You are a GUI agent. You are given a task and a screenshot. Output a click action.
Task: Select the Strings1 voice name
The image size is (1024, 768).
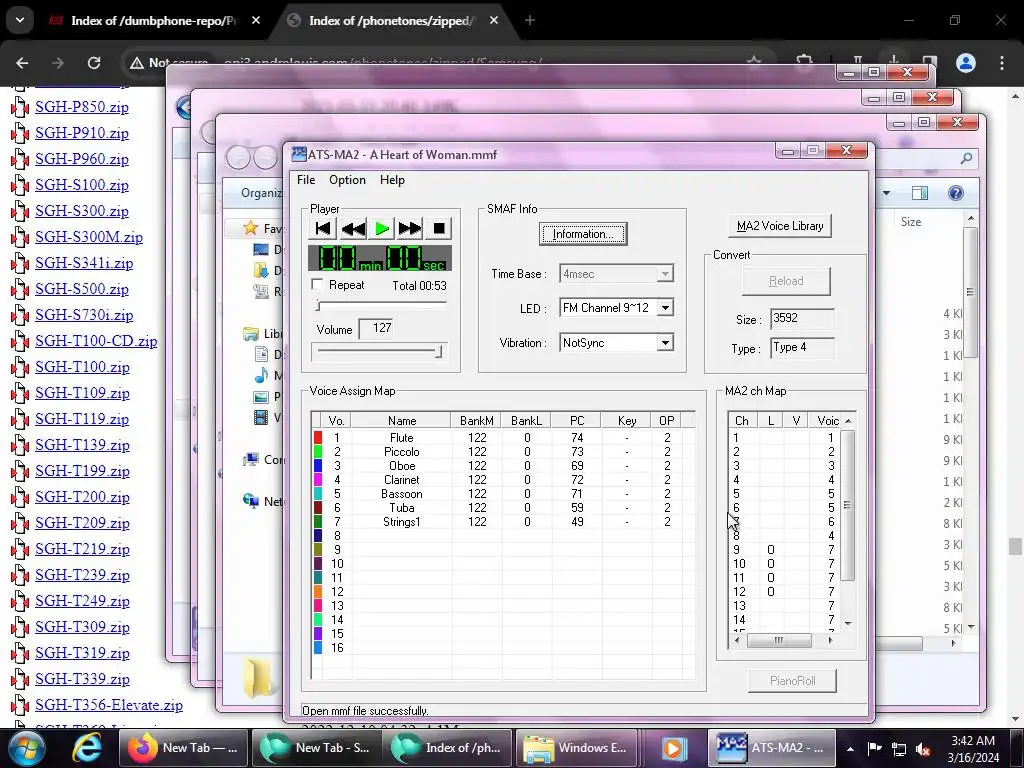(402, 522)
